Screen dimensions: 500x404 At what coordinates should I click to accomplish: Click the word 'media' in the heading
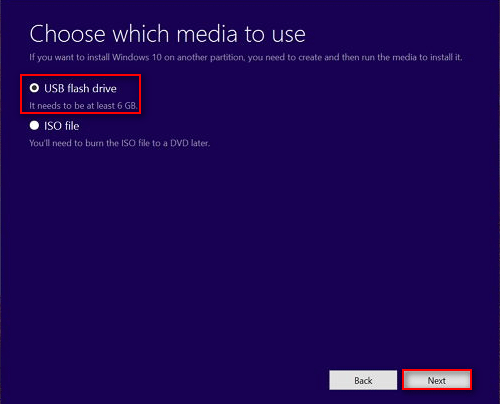pos(207,34)
